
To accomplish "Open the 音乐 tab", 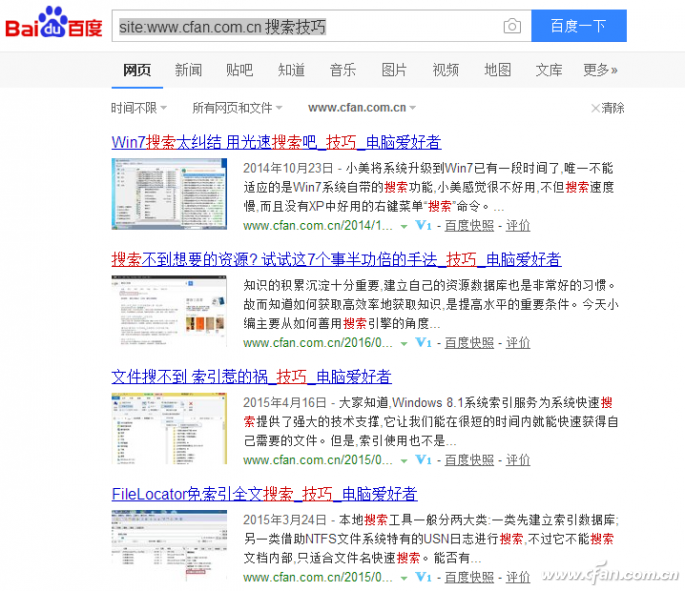I will [x=342, y=70].
